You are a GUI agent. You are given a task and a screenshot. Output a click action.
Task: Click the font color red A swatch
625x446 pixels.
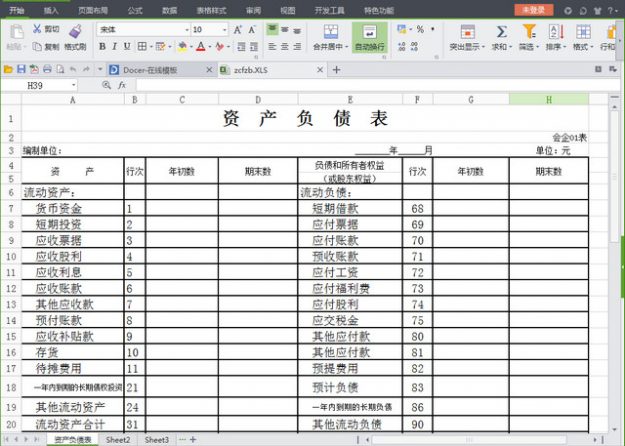[201, 46]
